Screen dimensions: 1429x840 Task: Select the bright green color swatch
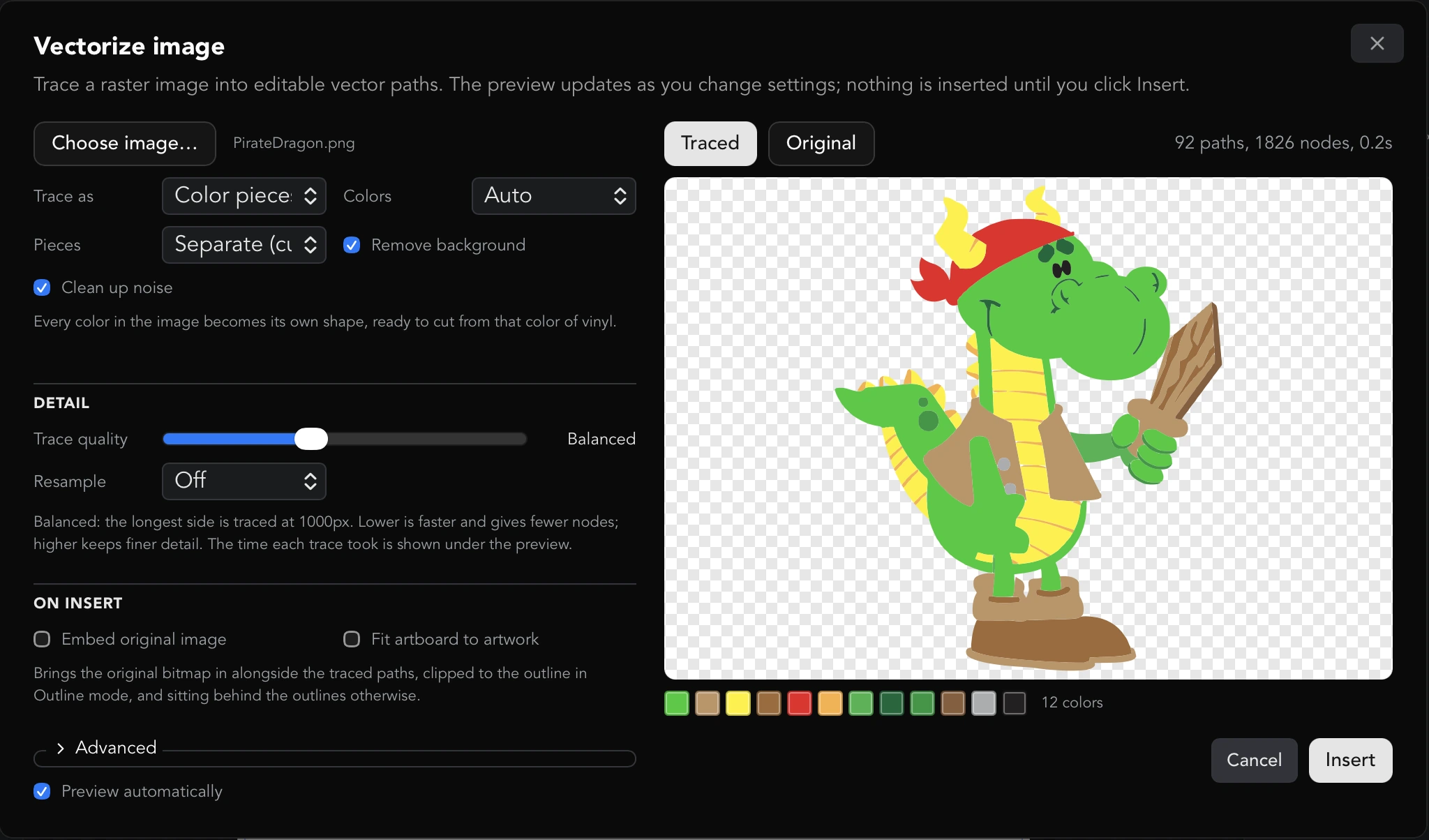point(677,703)
